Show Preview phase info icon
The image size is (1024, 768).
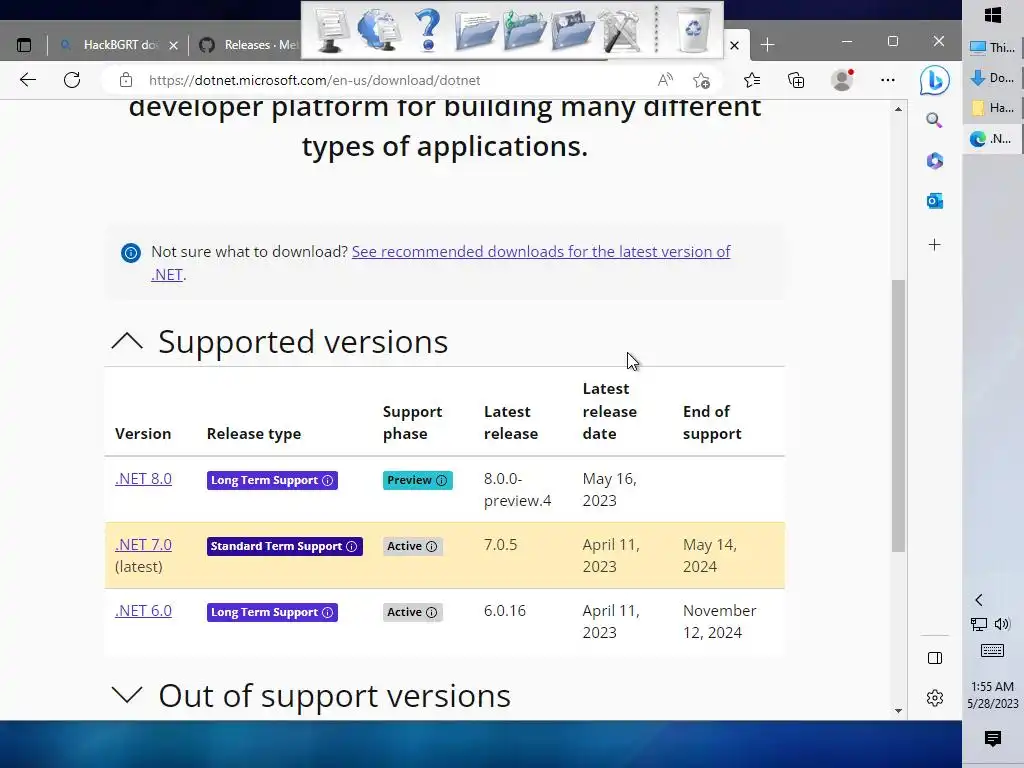[x=441, y=481]
